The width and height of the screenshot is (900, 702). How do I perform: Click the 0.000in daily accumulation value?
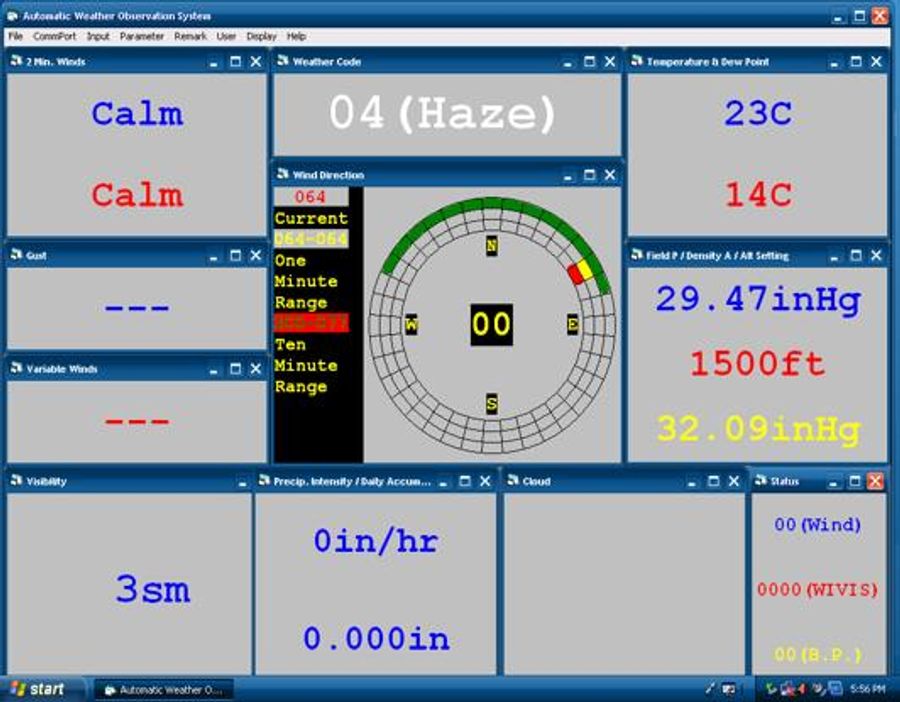[x=376, y=638]
